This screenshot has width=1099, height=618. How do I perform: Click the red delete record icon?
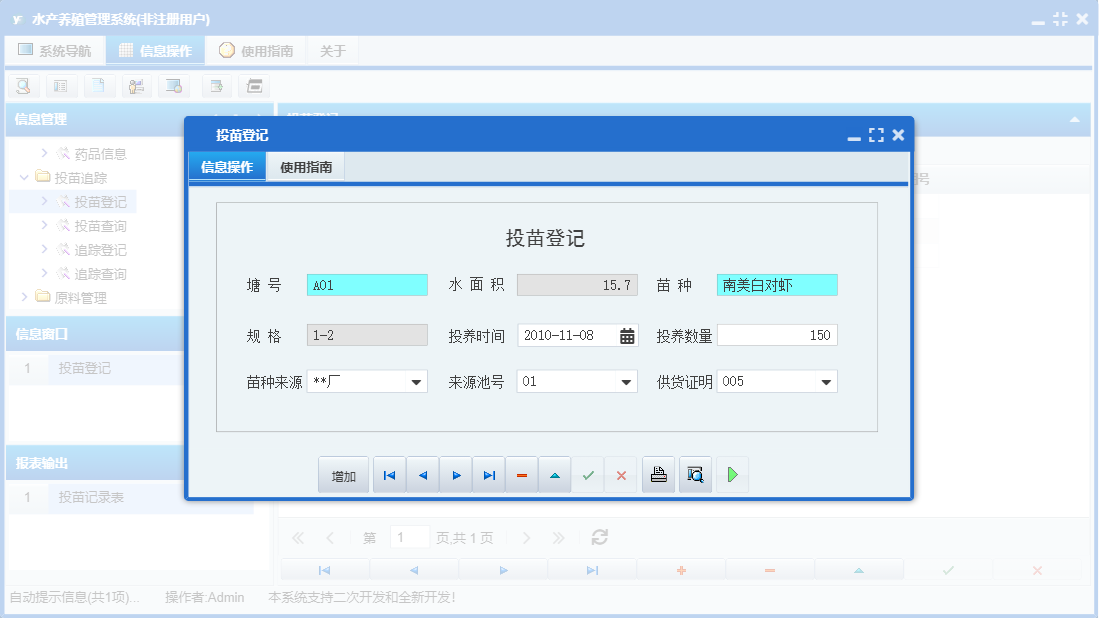(521, 474)
